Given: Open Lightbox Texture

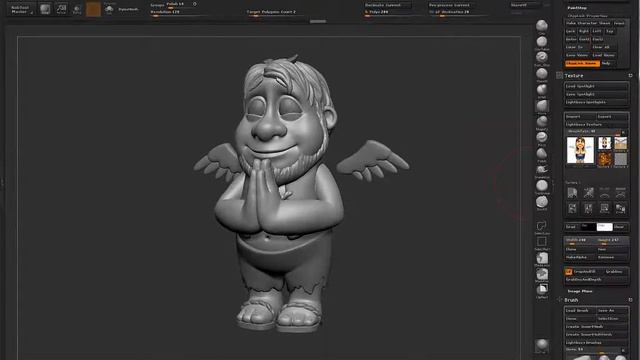Looking at the screenshot, I should pyautogui.click(x=596, y=124).
